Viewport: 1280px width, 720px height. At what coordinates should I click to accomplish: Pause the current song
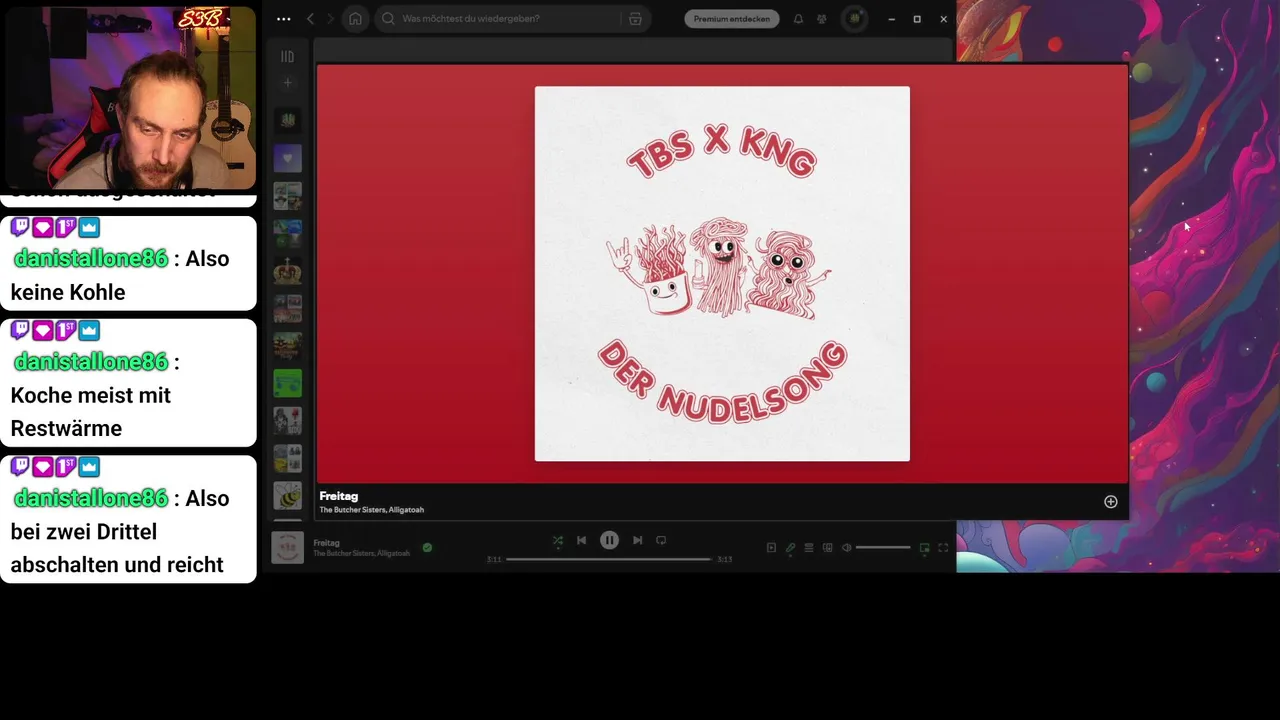pos(609,540)
